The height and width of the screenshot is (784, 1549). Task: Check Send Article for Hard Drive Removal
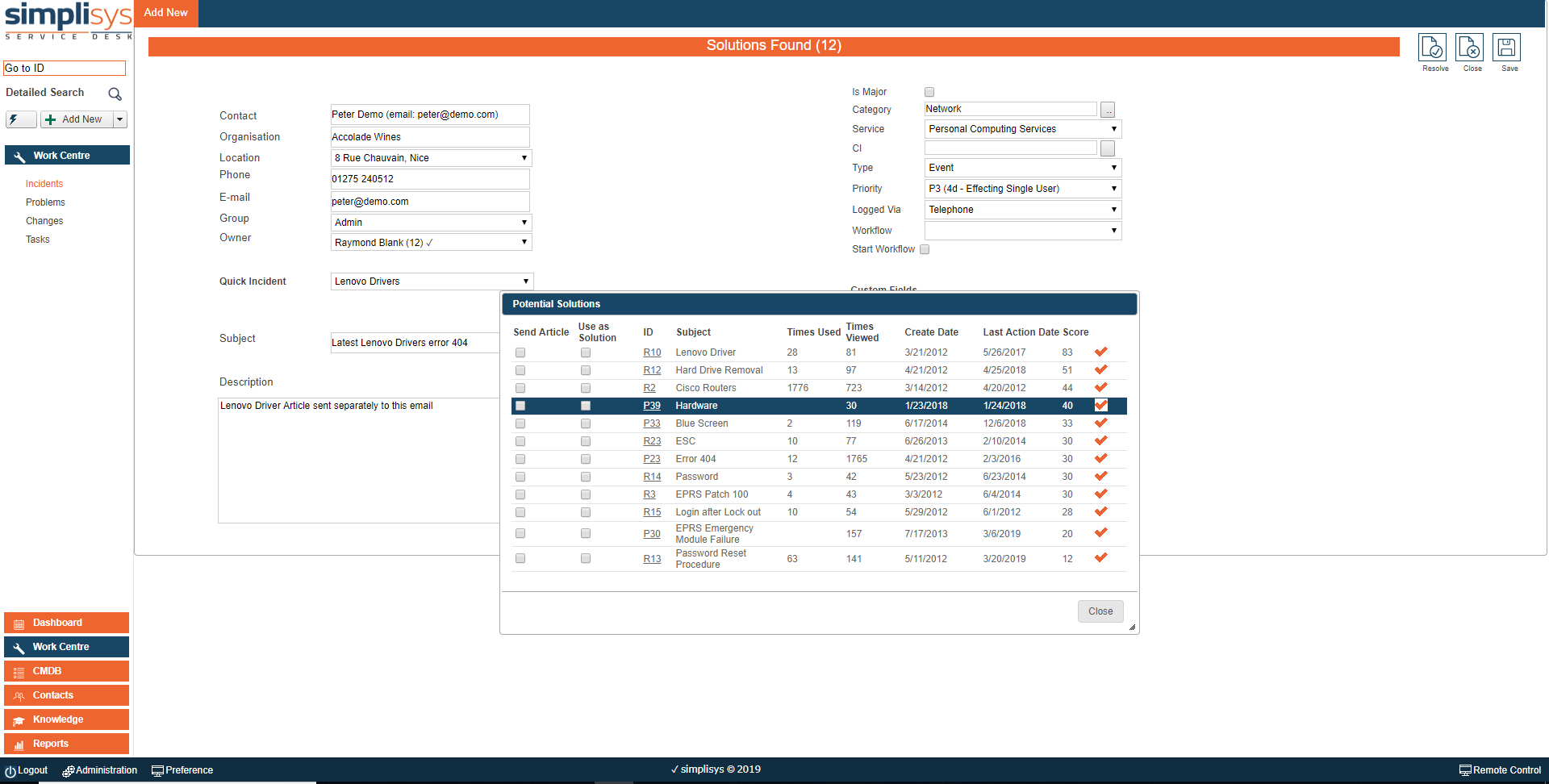pyautogui.click(x=520, y=370)
